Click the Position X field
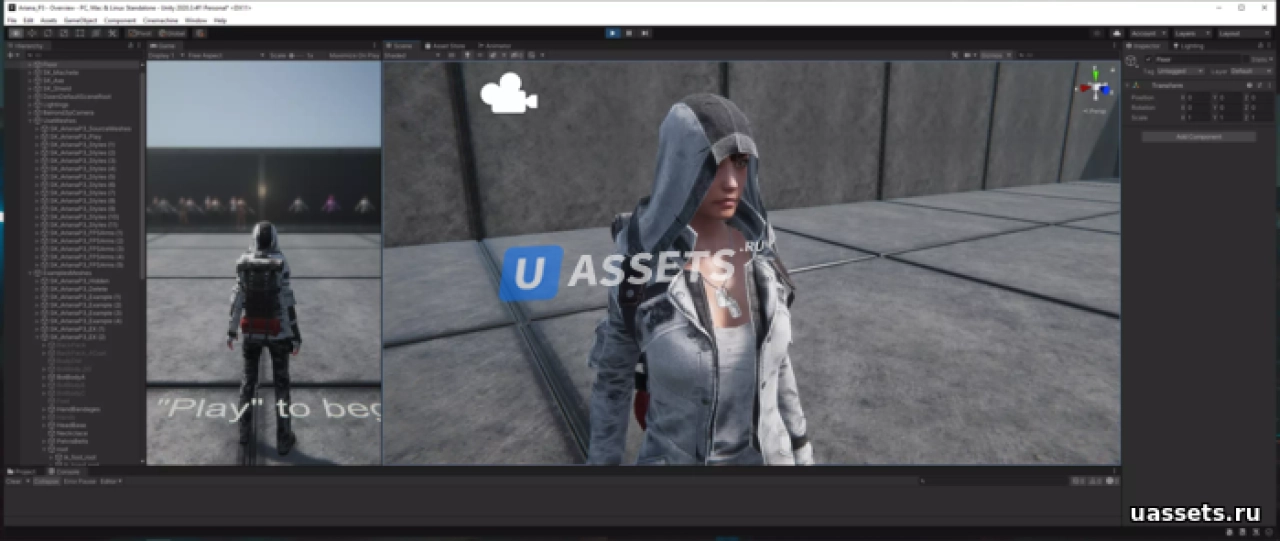 coord(1198,97)
